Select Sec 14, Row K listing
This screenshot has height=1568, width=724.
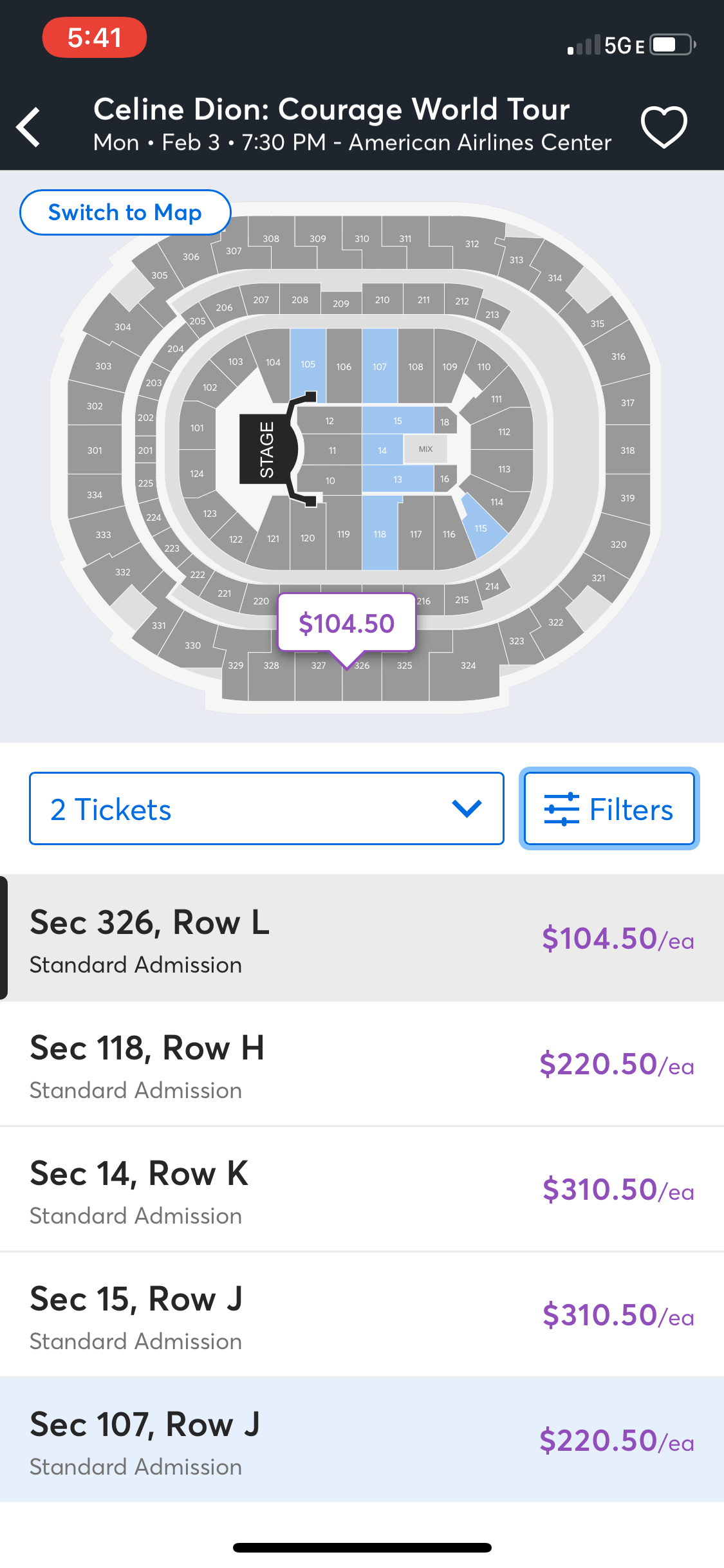pyautogui.click(x=362, y=1189)
